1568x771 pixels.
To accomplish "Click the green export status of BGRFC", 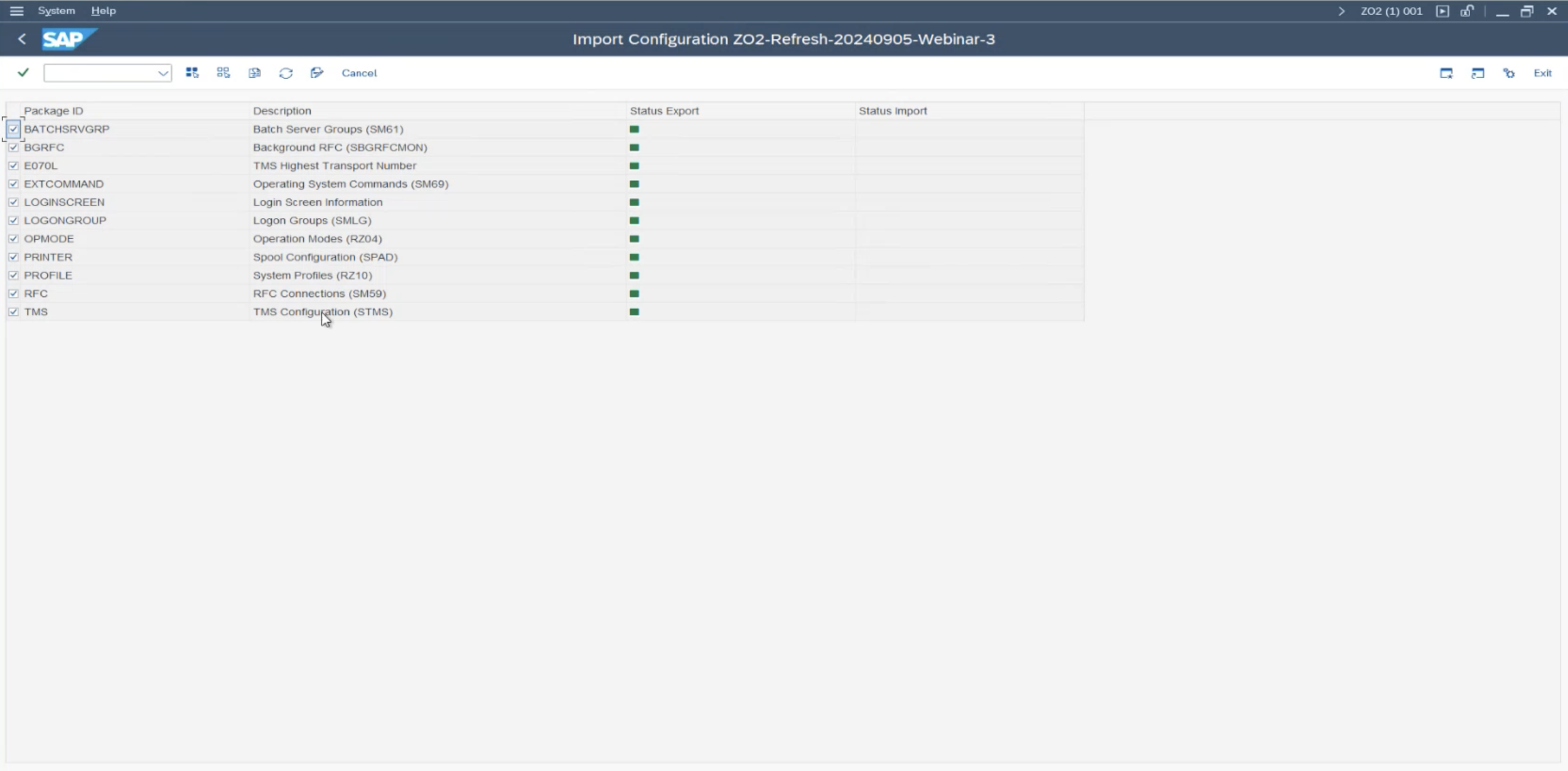I will click(634, 148).
